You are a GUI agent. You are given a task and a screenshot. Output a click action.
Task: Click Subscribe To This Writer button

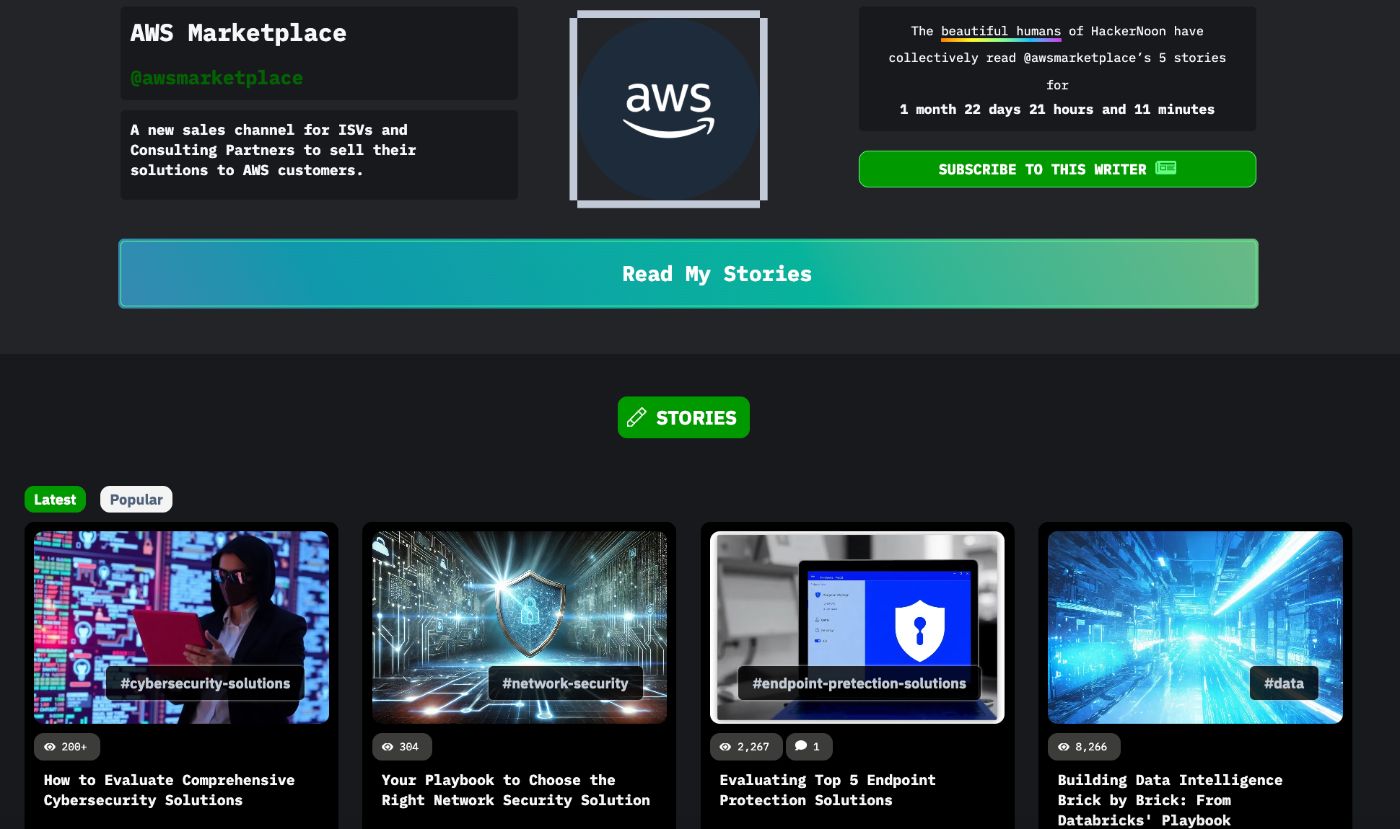click(x=1057, y=169)
